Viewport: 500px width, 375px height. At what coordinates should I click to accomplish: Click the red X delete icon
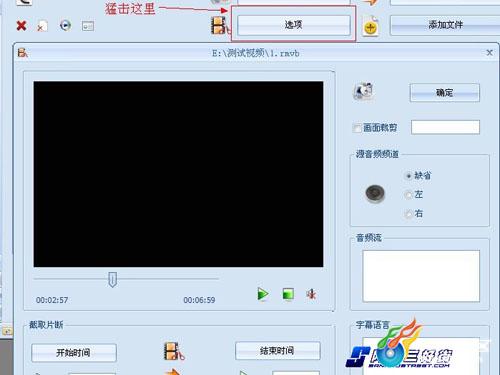point(21,25)
